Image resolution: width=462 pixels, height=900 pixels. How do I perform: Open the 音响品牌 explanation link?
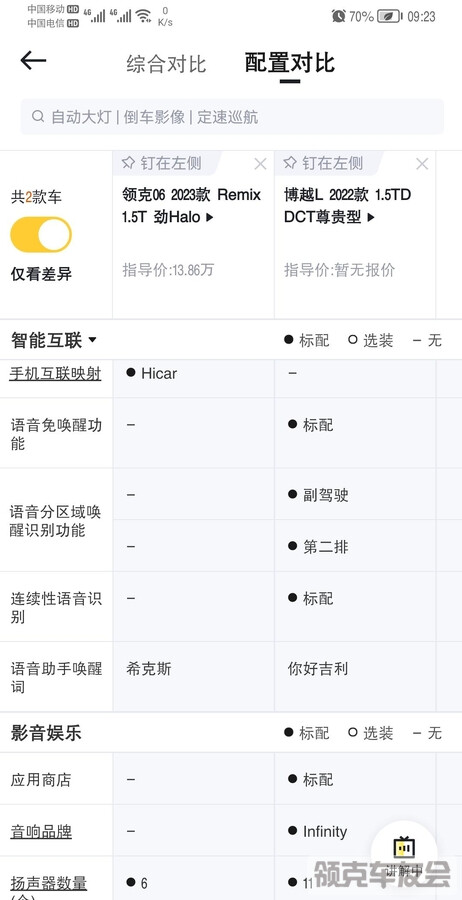click(41, 832)
